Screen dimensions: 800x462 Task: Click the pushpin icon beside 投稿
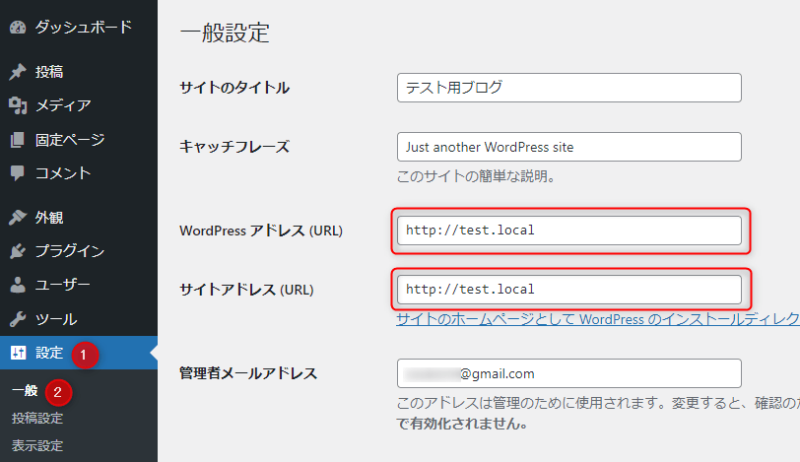pyautogui.click(x=17, y=72)
